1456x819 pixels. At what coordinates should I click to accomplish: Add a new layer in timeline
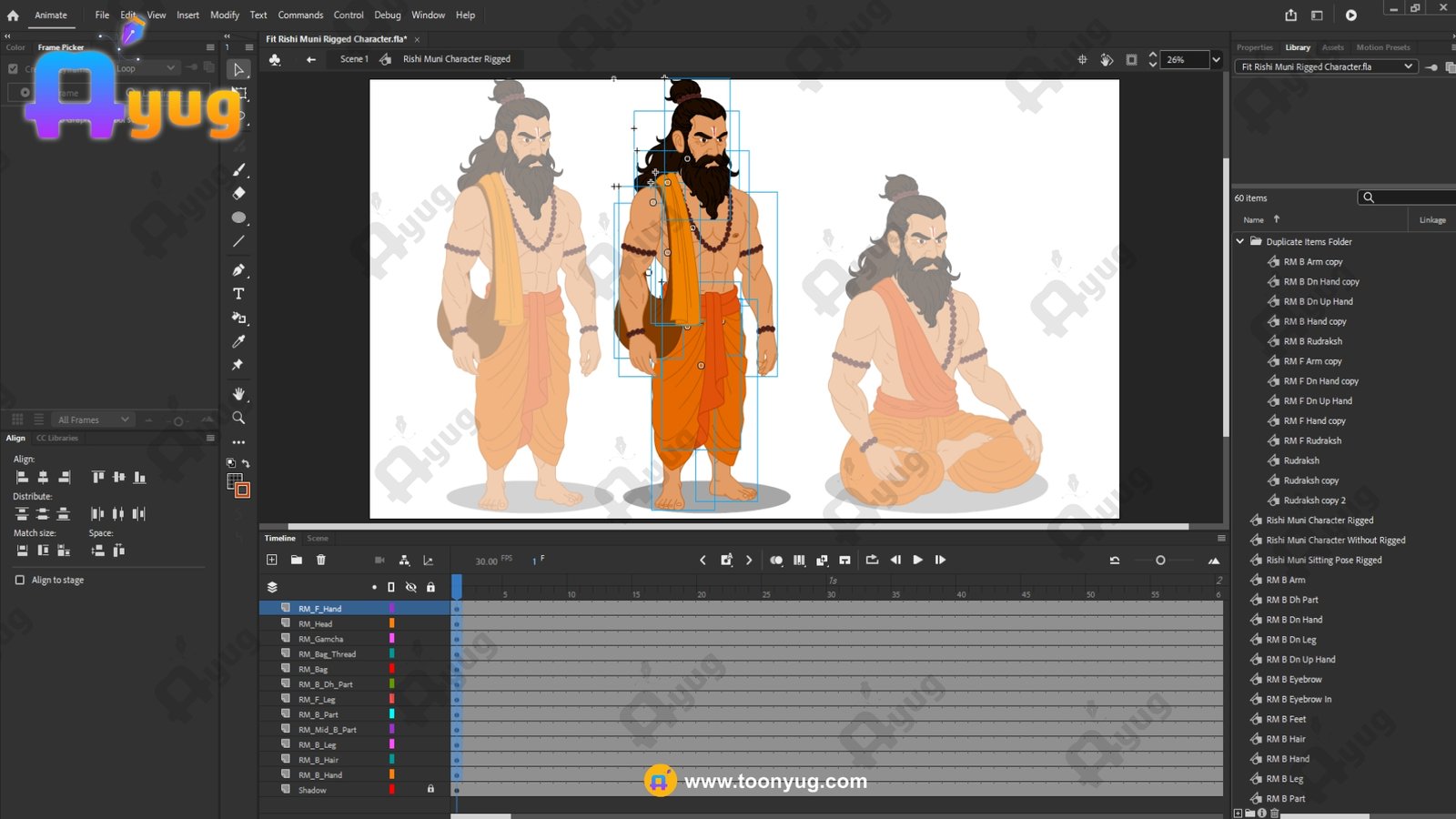tap(271, 560)
